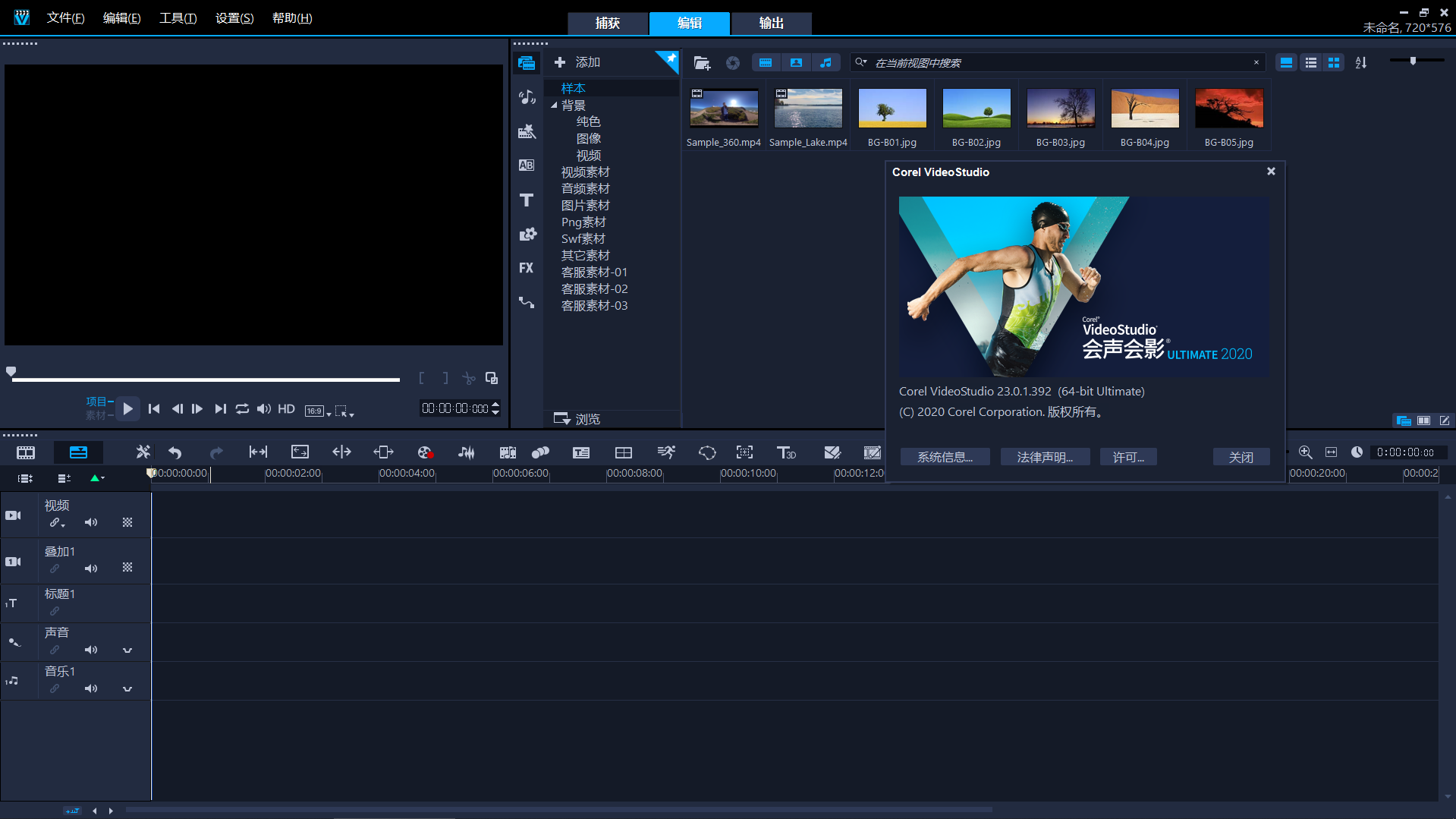The image size is (1456, 819).
Task: Click 关闭 in the about dialog
Action: pos(1241,457)
